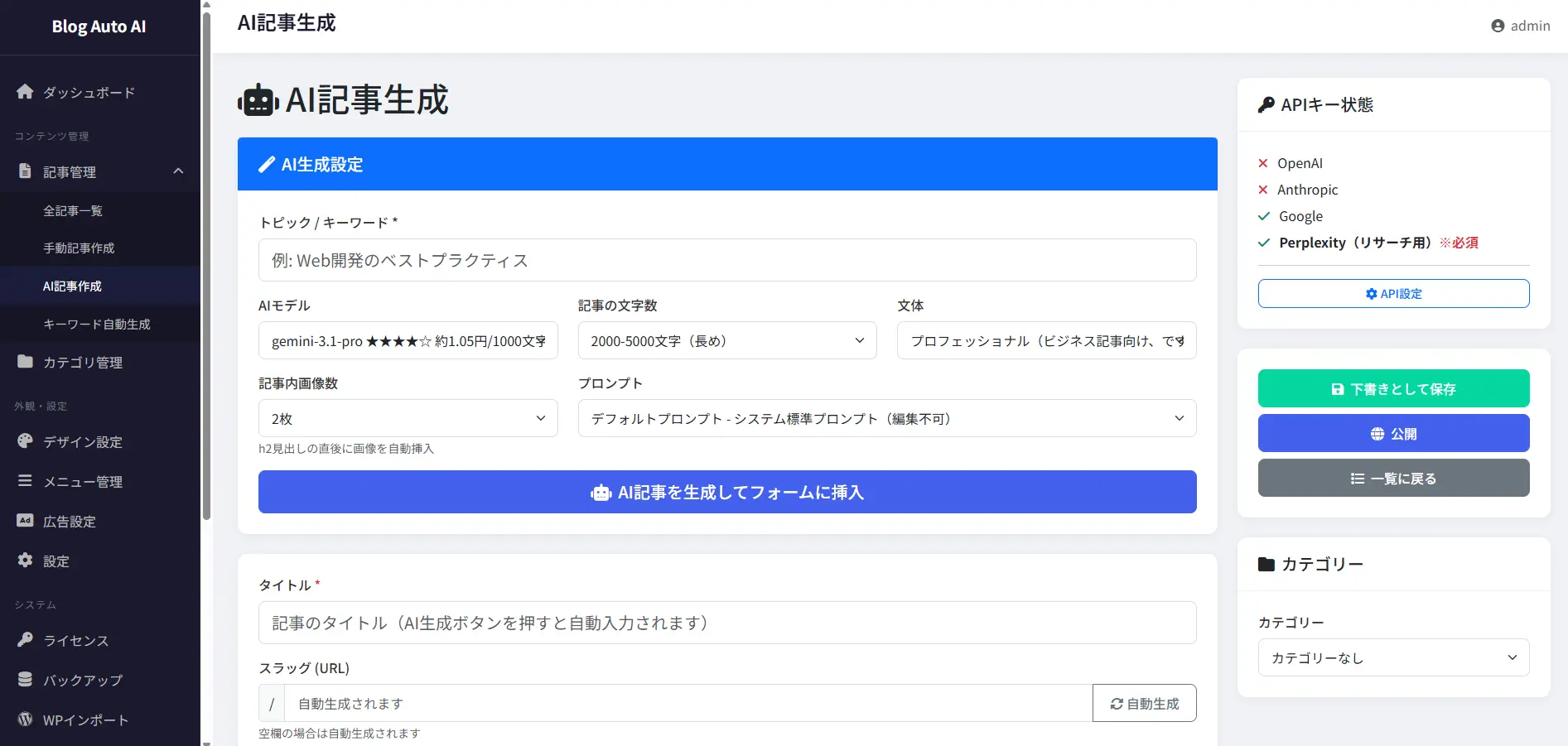This screenshot has width=1568, height=746.
Task: Click the スラッグ (URL) input field
Action: [688, 703]
